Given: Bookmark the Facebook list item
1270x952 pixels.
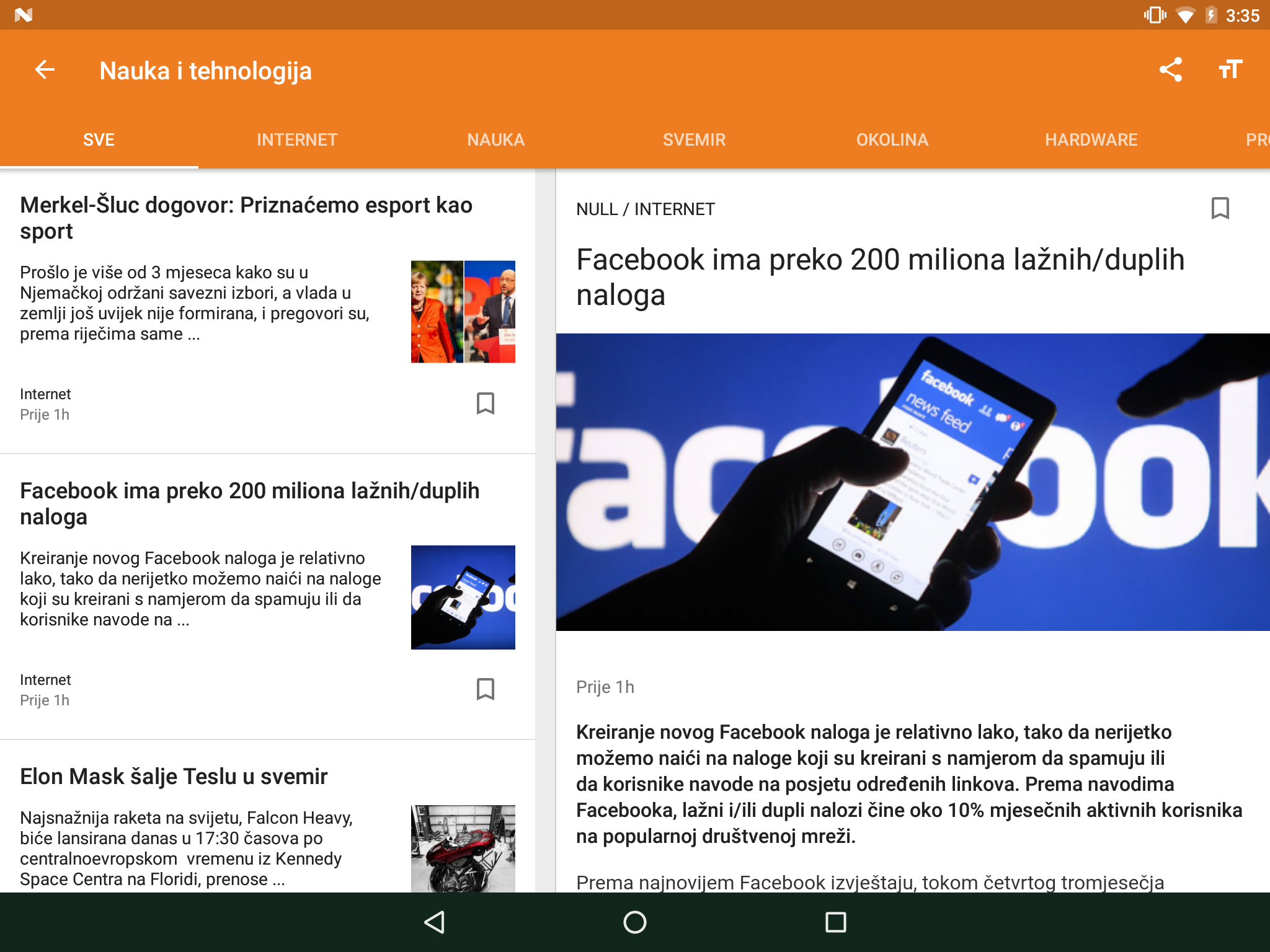Looking at the screenshot, I should pos(485,689).
